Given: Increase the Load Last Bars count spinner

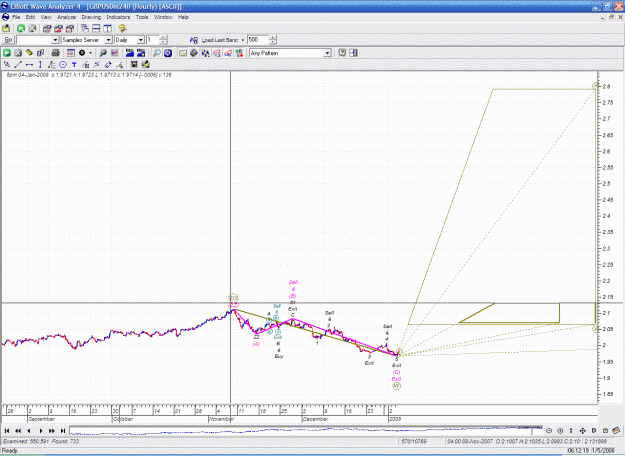Looking at the screenshot, I should (x=273, y=38).
